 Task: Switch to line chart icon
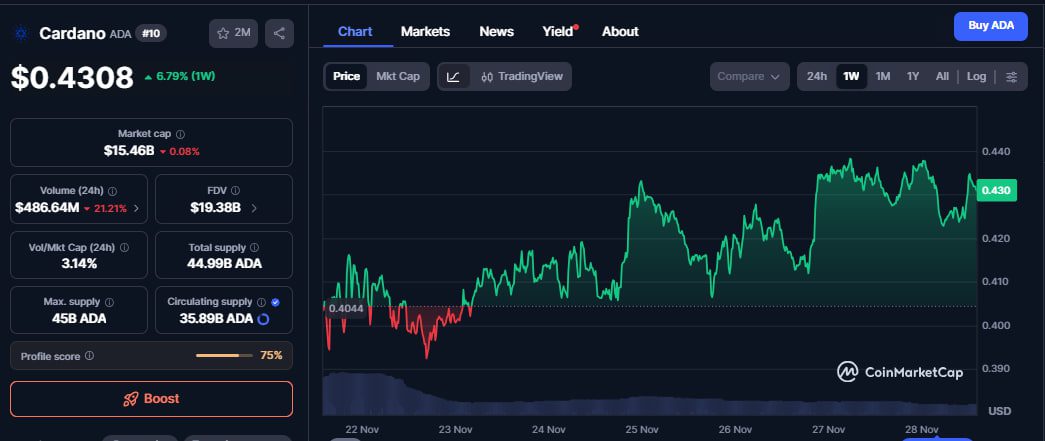point(453,77)
